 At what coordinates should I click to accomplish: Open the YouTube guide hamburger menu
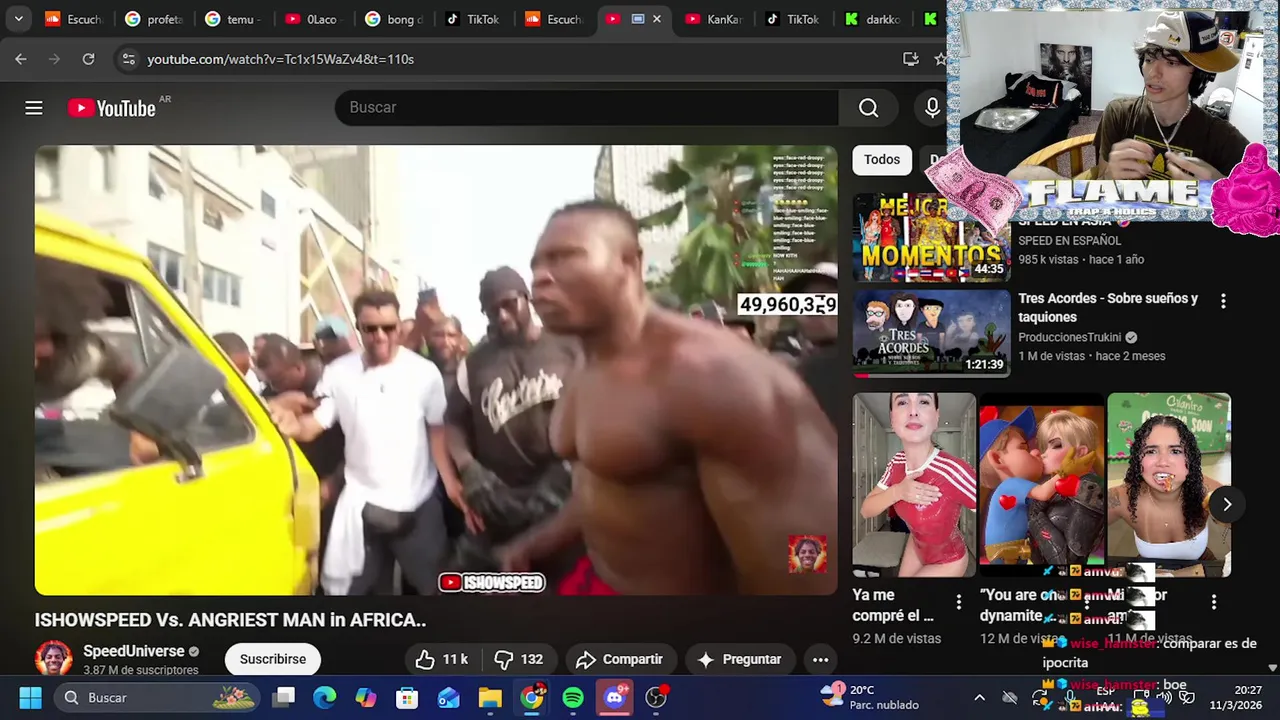(x=34, y=108)
